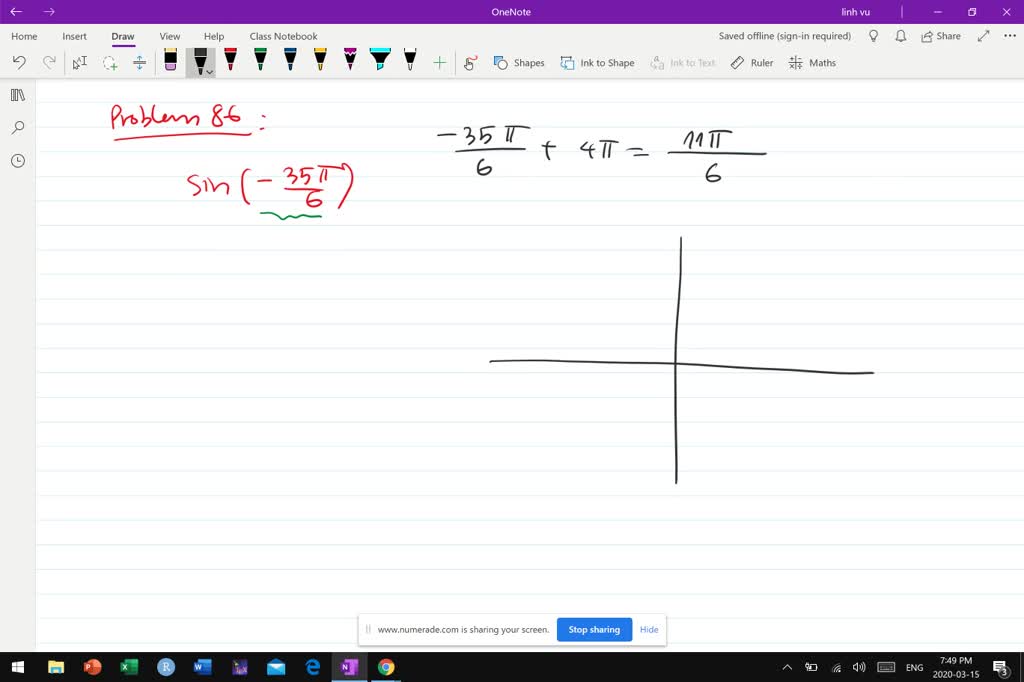Screen dimensions: 1024x682
Task: Click the Redo arrow icon
Action: coord(49,63)
